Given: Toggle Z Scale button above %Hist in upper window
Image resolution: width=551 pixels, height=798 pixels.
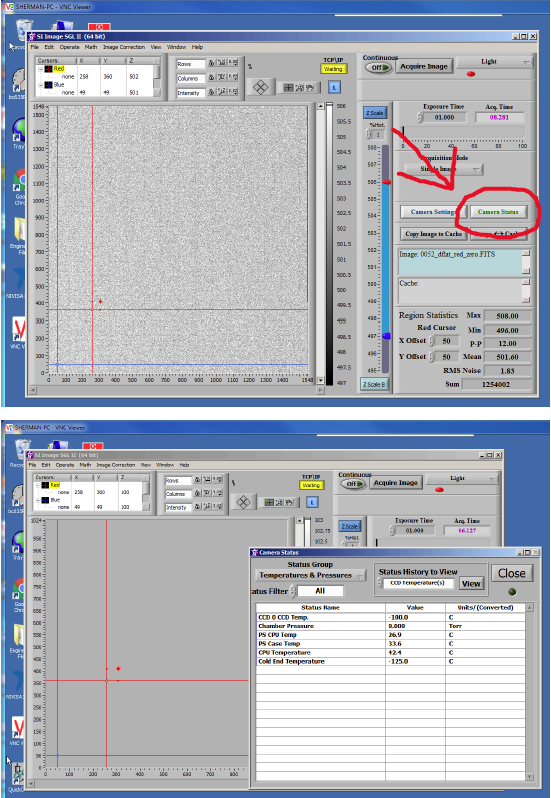Looking at the screenshot, I should click(374, 112).
